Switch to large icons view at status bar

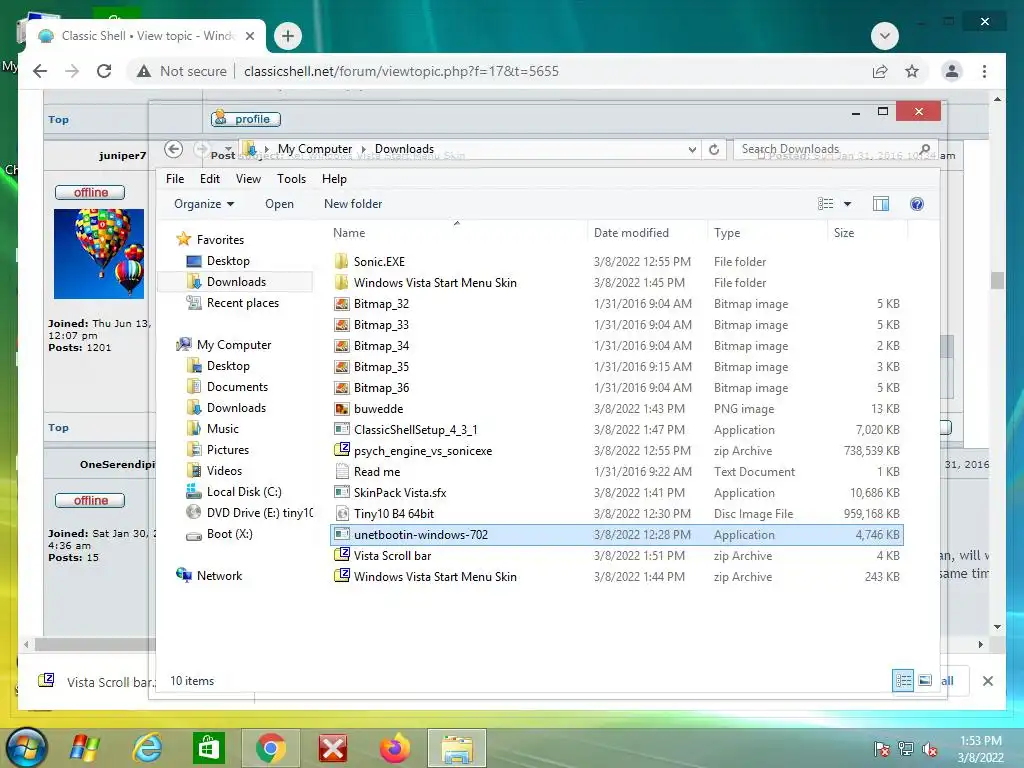click(x=925, y=681)
